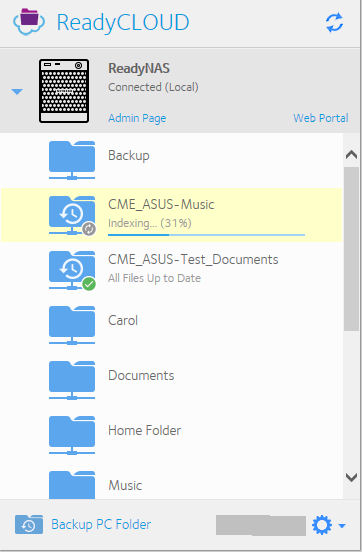Refresh the ReadyCLOUD device list
Image resolution: width=362 pixels, height=552 pixels.
tap(334, 23)
